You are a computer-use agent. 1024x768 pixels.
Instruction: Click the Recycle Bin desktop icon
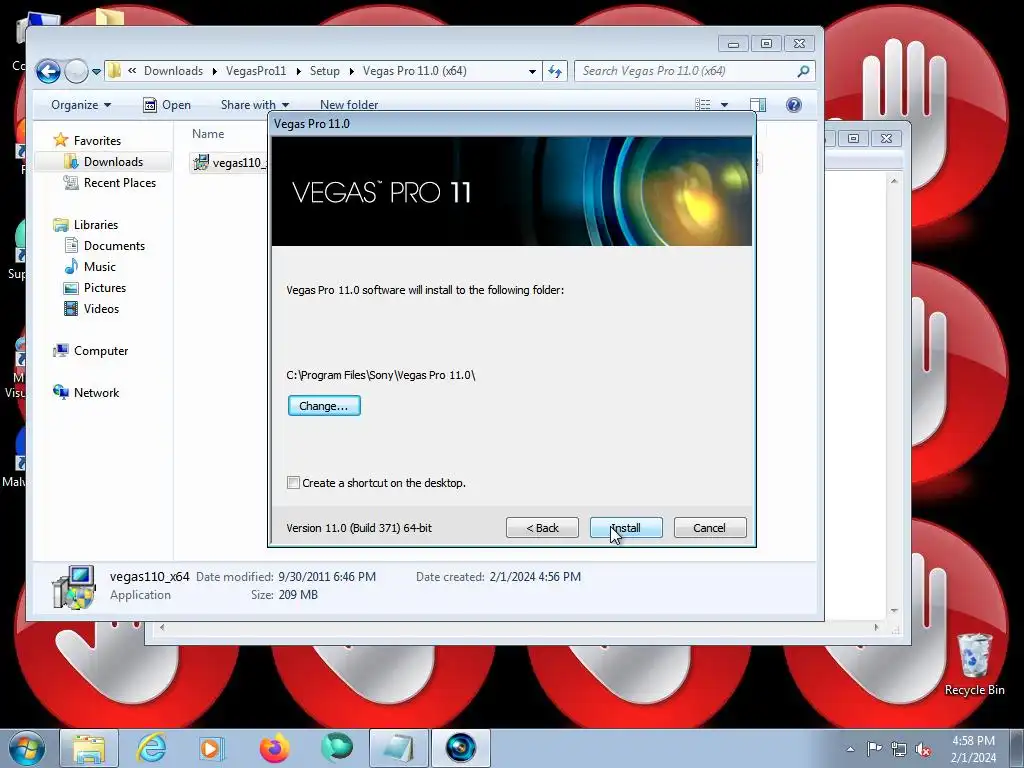pyautogui.click(x=974, y=665)
